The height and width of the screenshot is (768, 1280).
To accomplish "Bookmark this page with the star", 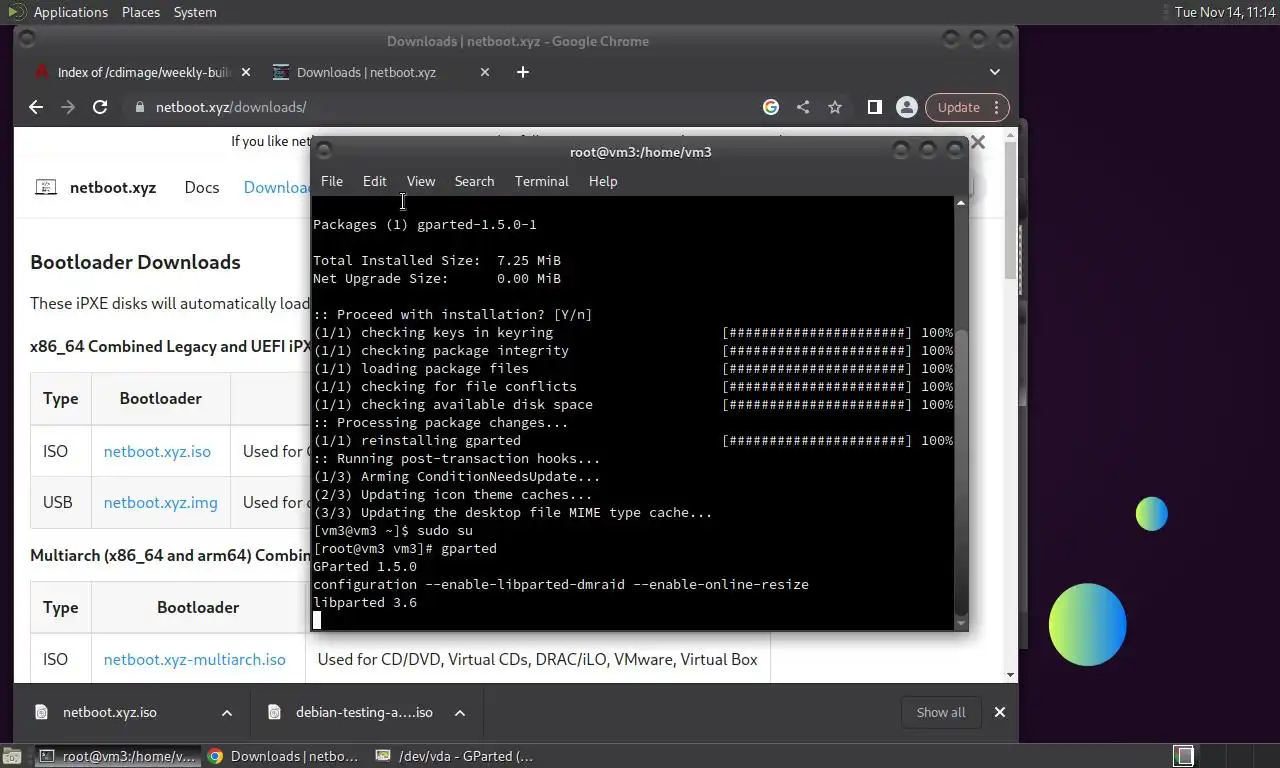I will point(835,107).
